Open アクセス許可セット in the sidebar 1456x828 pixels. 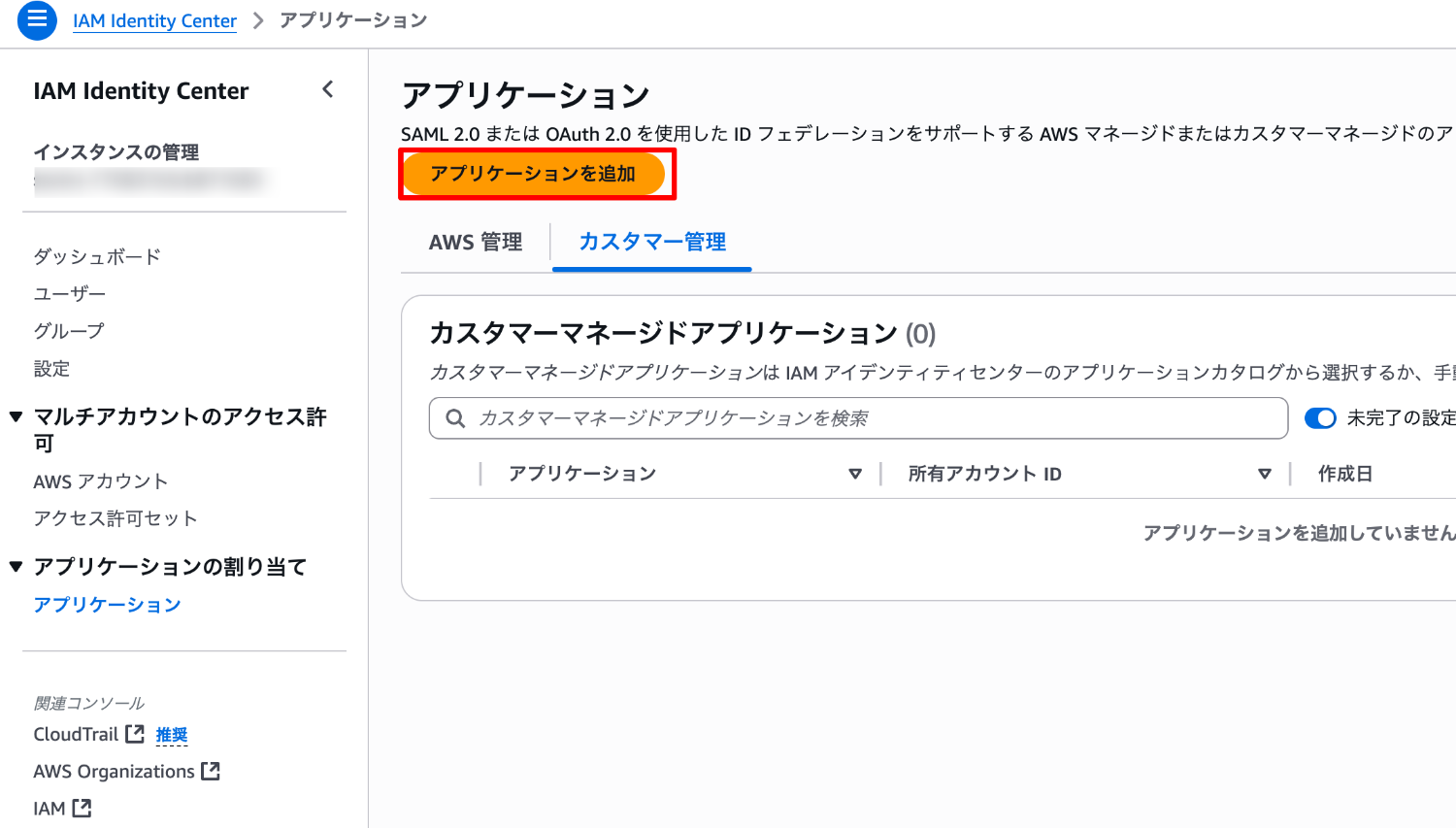116,518
